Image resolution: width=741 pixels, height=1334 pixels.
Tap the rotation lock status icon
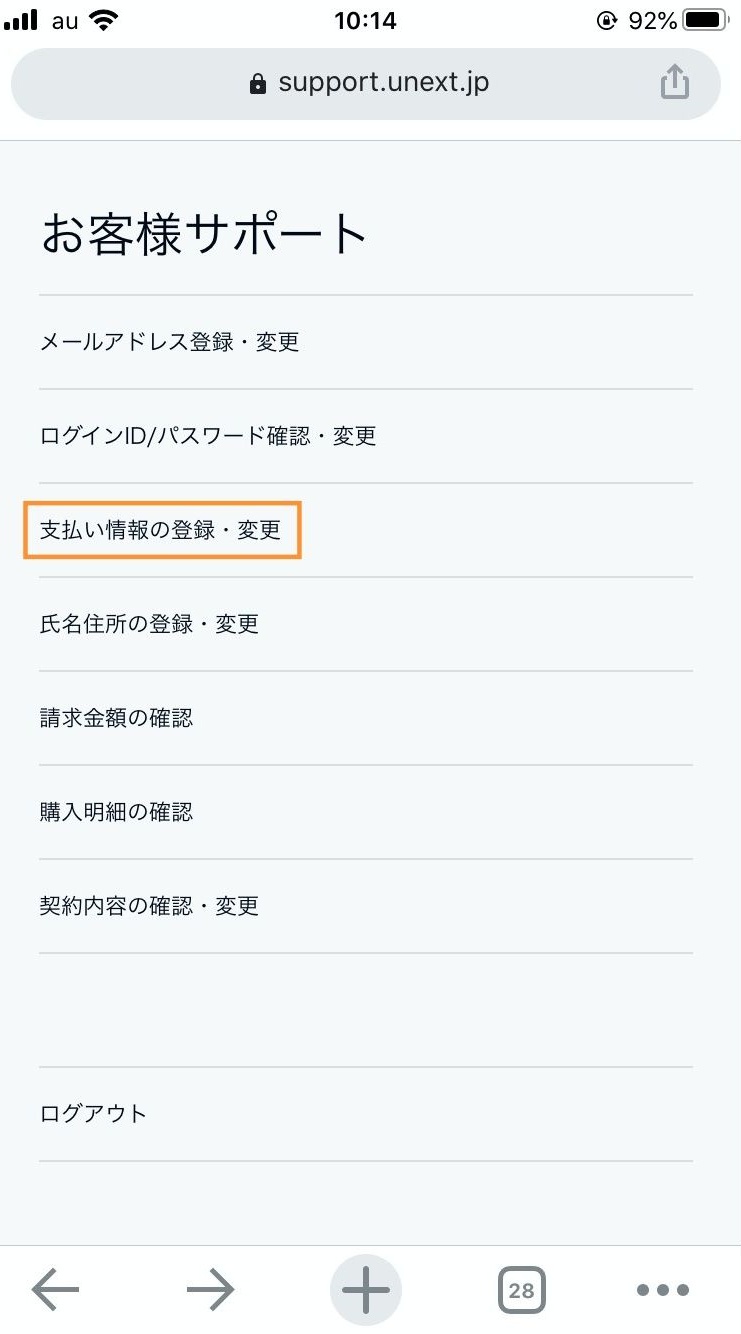click(606, 20)
